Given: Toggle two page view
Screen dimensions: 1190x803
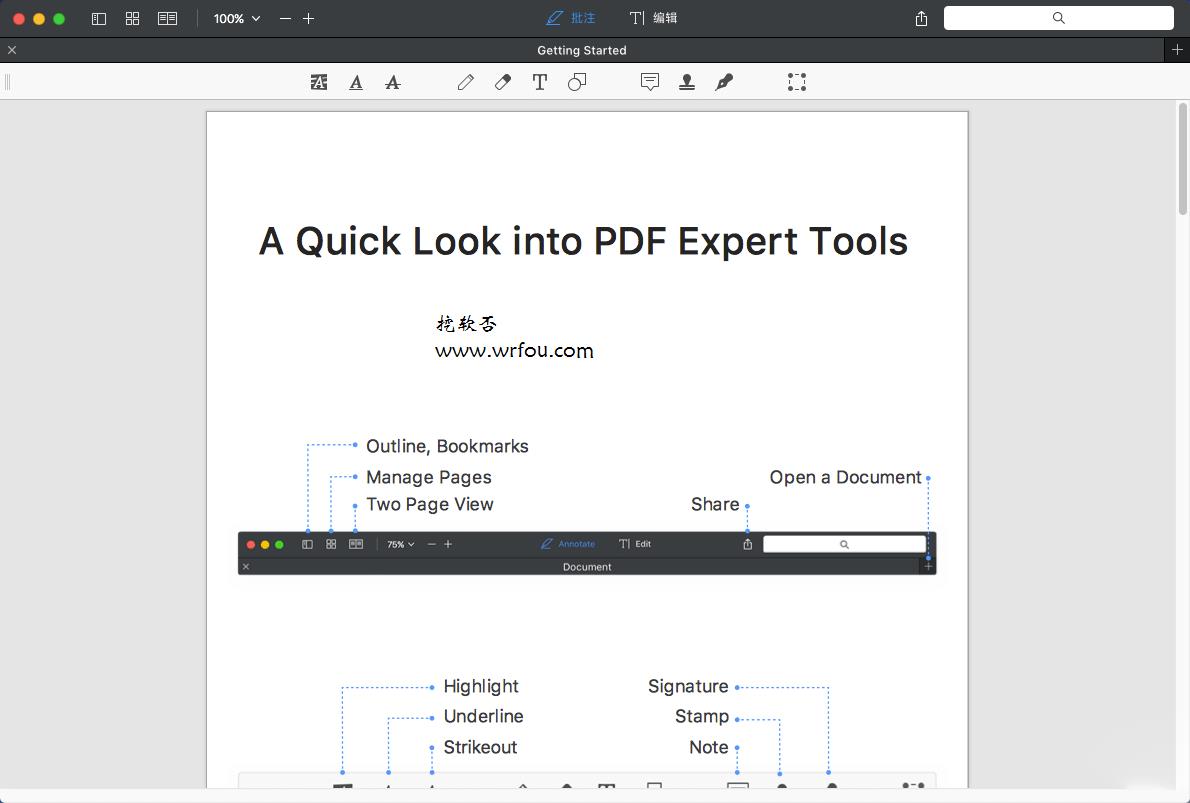Looking at the screenshot, I should [168, 19].
